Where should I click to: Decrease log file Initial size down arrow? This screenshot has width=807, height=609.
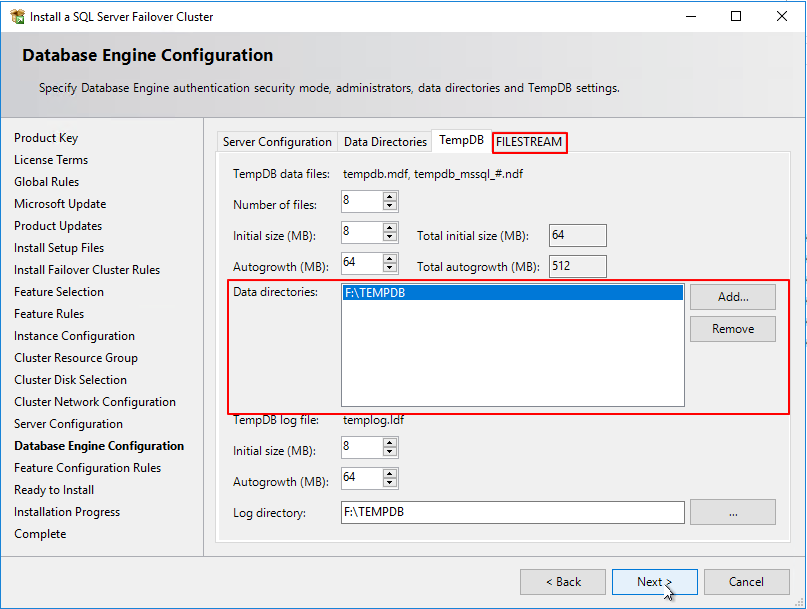point(390,451)
